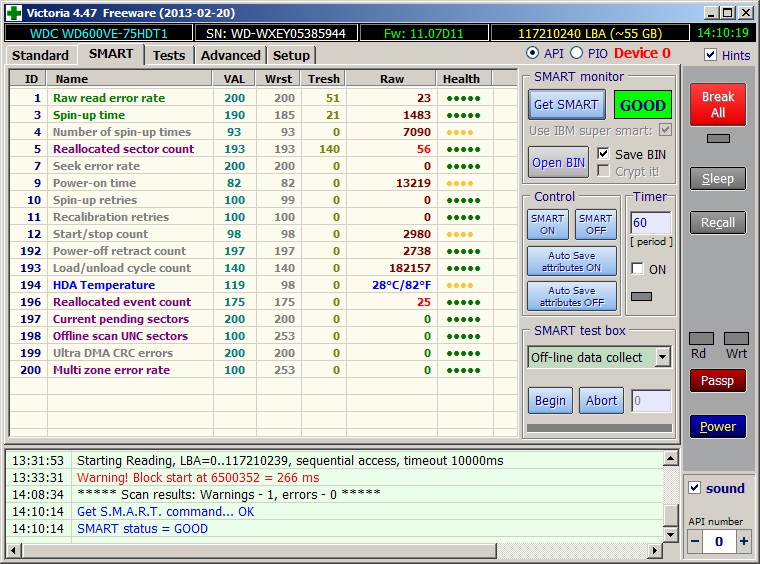Click the red Break All button
Image resolution: width=760 pixels, height=564 pixels.
pyautogui.click(x=718, y=105)
